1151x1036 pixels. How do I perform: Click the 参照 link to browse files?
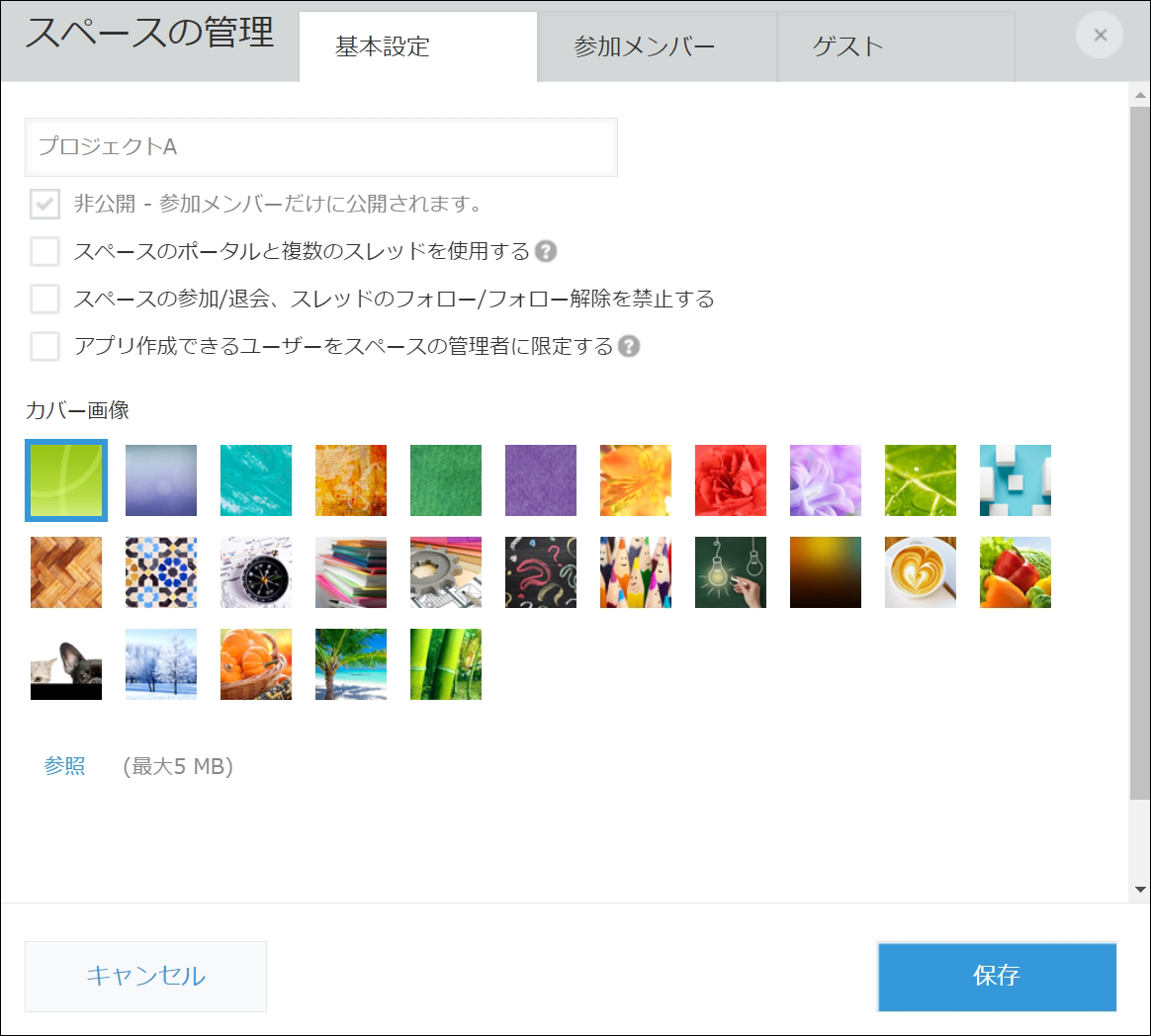click(64, 764)
